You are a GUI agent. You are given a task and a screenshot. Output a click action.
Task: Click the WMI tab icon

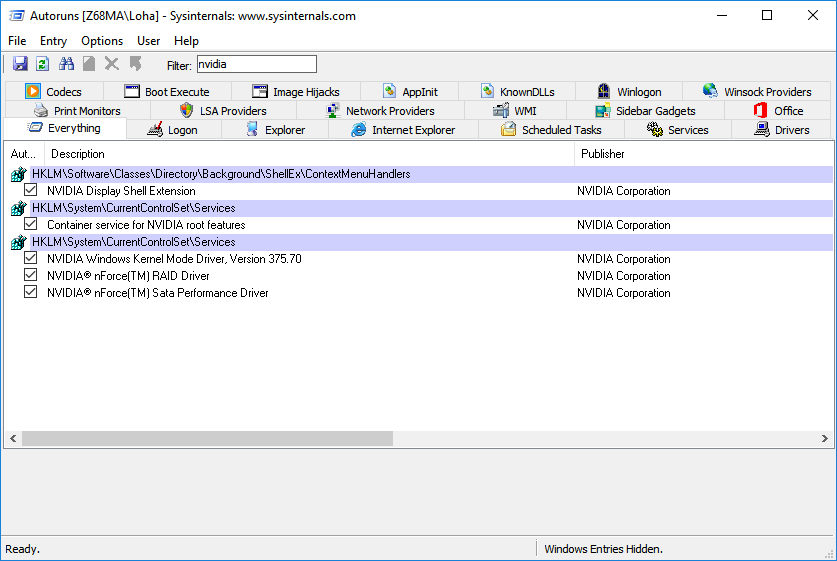coord(501,110)
